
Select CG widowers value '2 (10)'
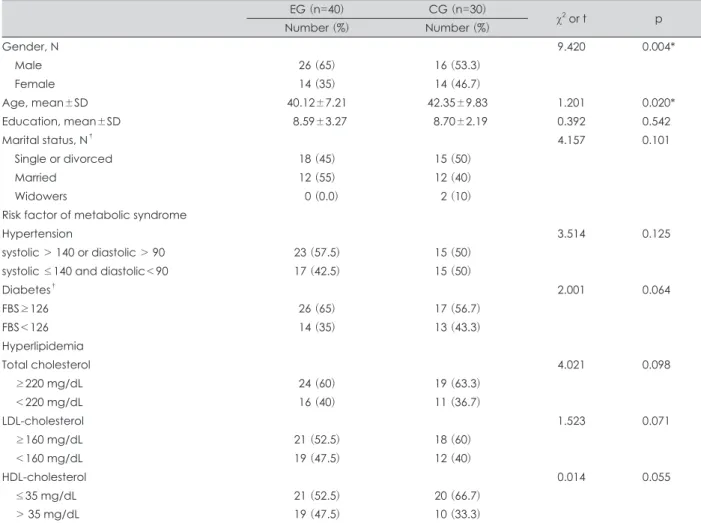click(x=456, y=196)
